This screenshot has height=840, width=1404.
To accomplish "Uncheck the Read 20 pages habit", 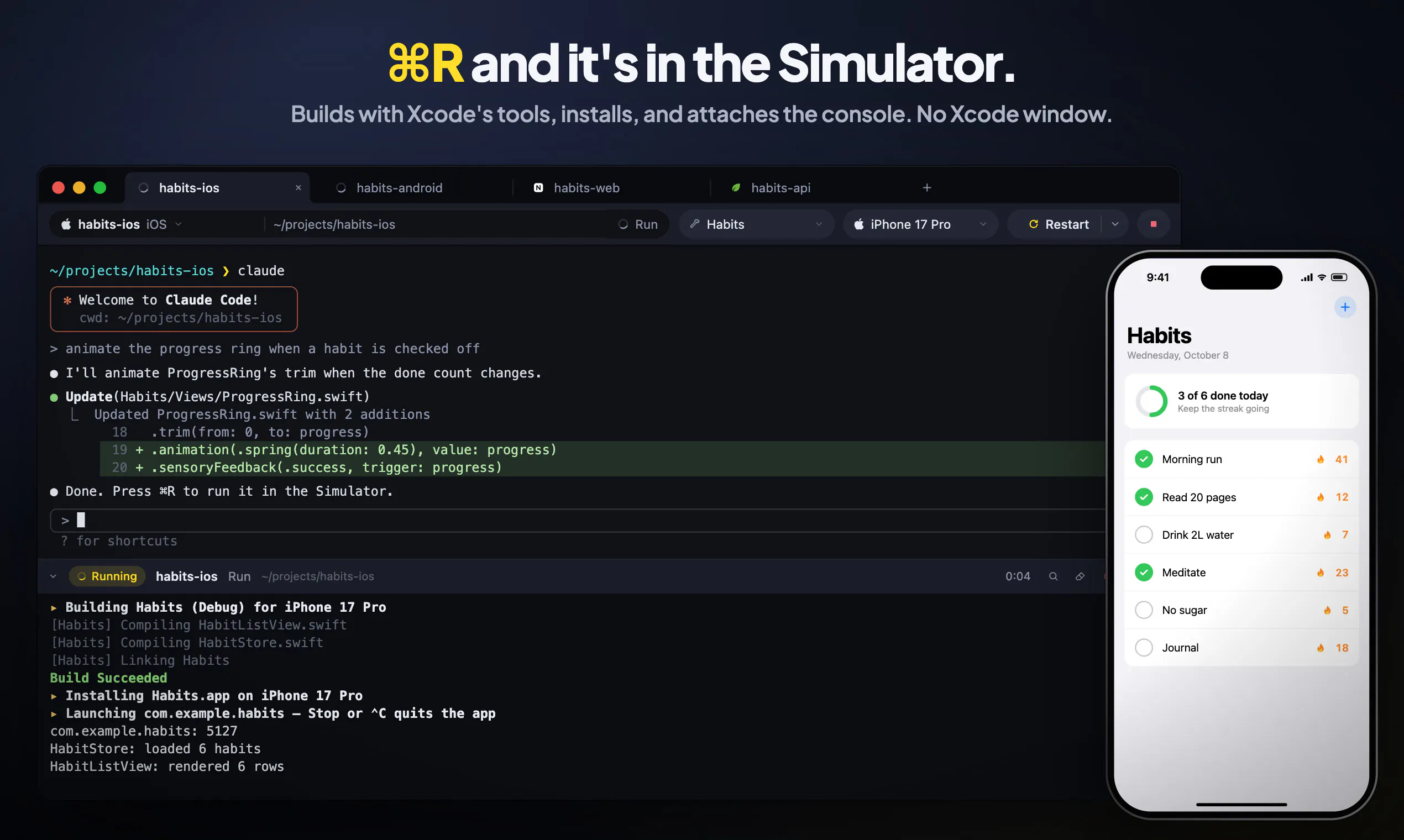I will point(1144,497).
